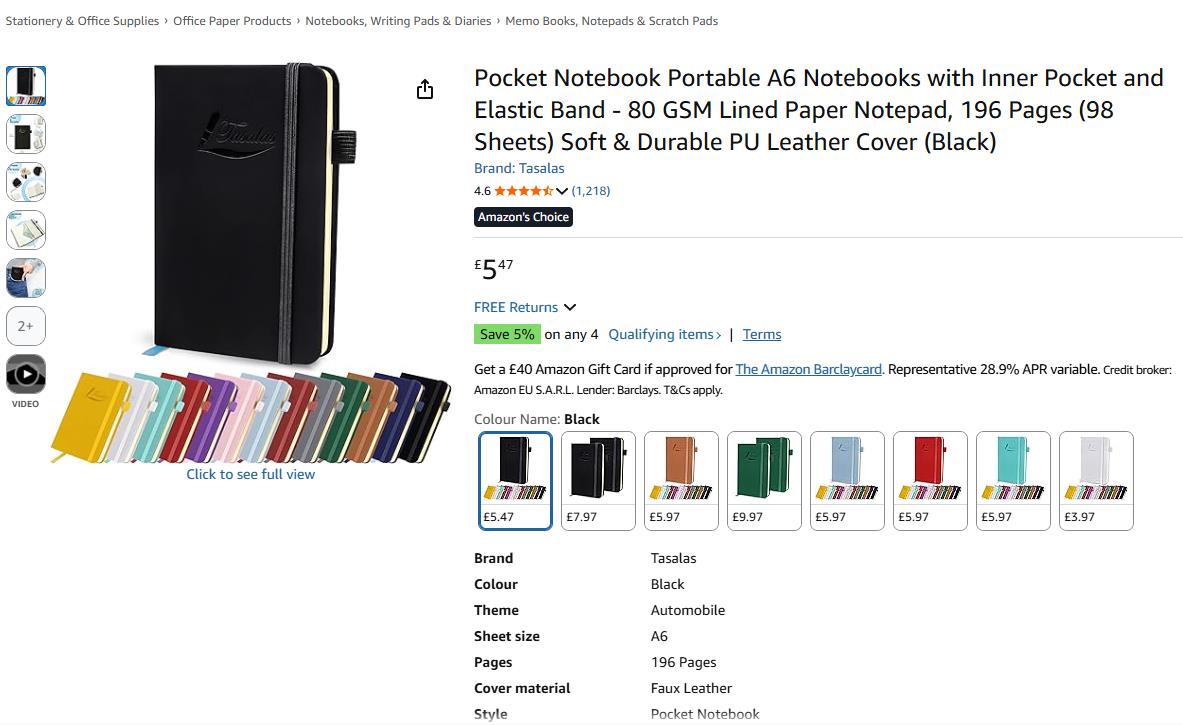Choose the teal notebook colour swatch
The image size is (1183, 725).
tap(1013, 480)
